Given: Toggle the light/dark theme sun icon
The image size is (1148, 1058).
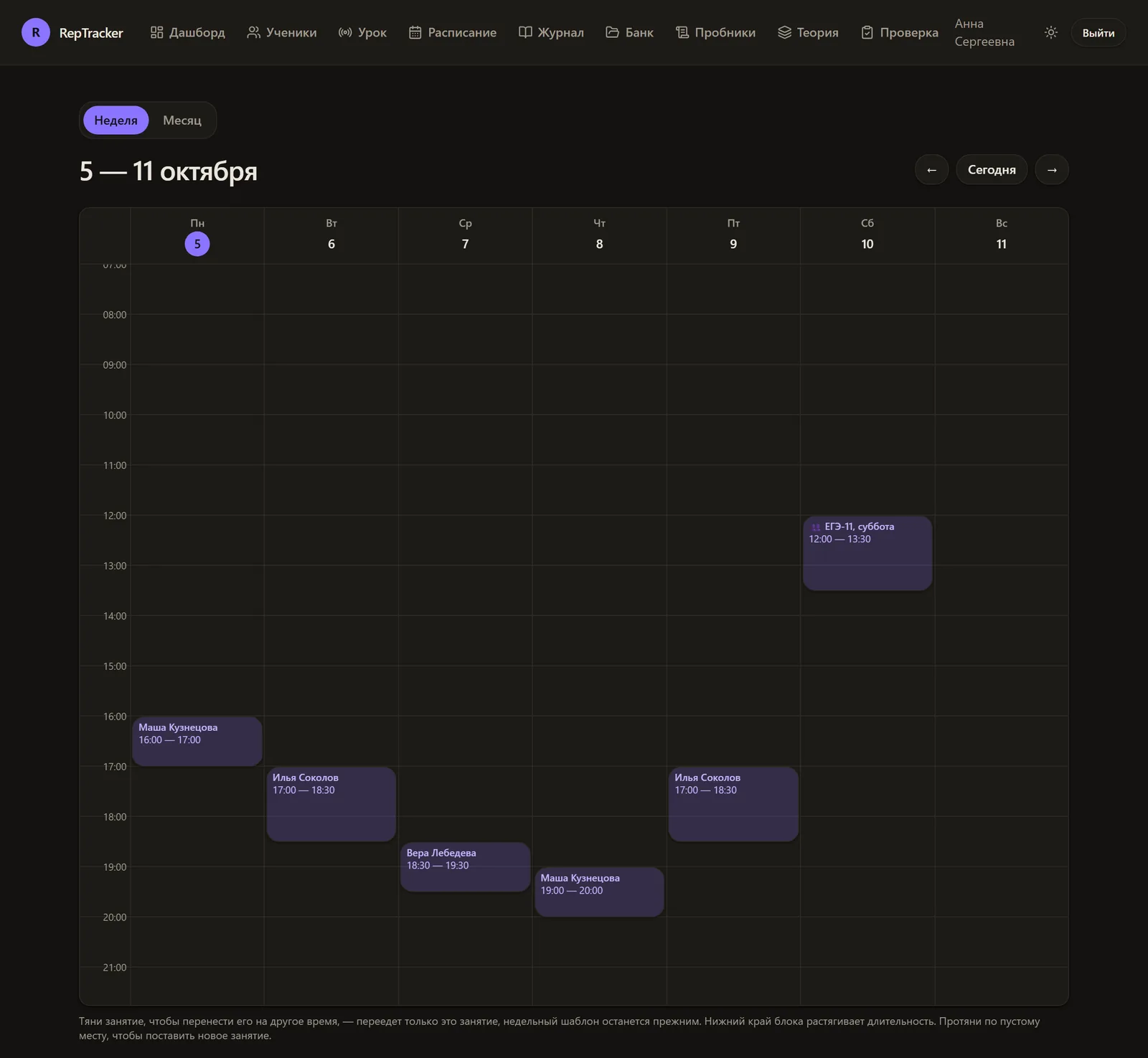Looking at the screenshot, I should tap(1051, 32).
